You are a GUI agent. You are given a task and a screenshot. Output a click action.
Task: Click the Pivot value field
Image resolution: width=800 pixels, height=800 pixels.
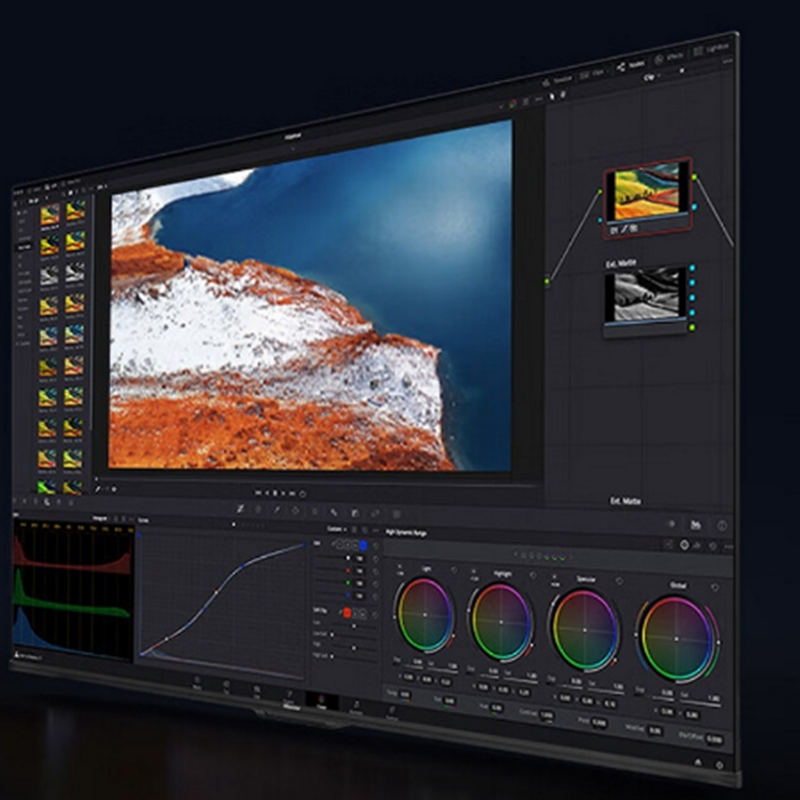[599, 722]
